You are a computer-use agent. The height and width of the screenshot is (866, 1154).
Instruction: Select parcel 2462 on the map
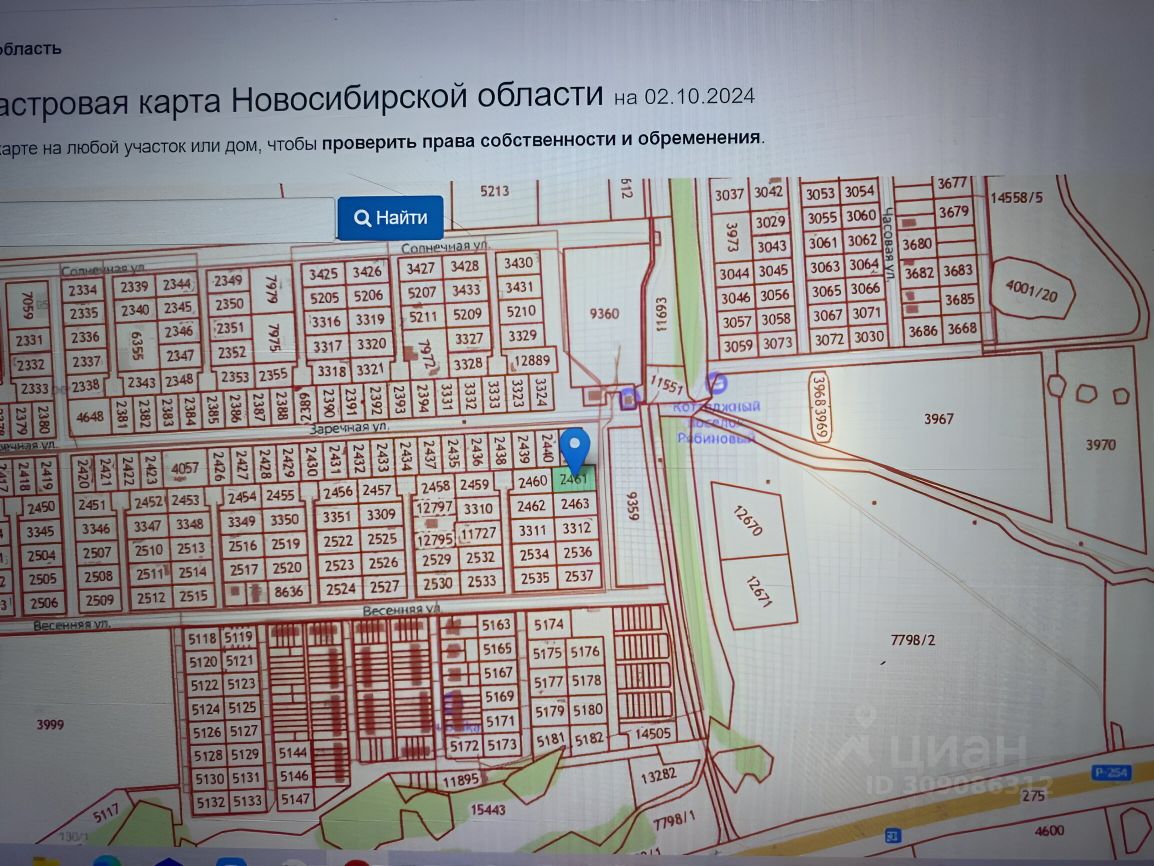pyautogui.click(x=531, y=506)
